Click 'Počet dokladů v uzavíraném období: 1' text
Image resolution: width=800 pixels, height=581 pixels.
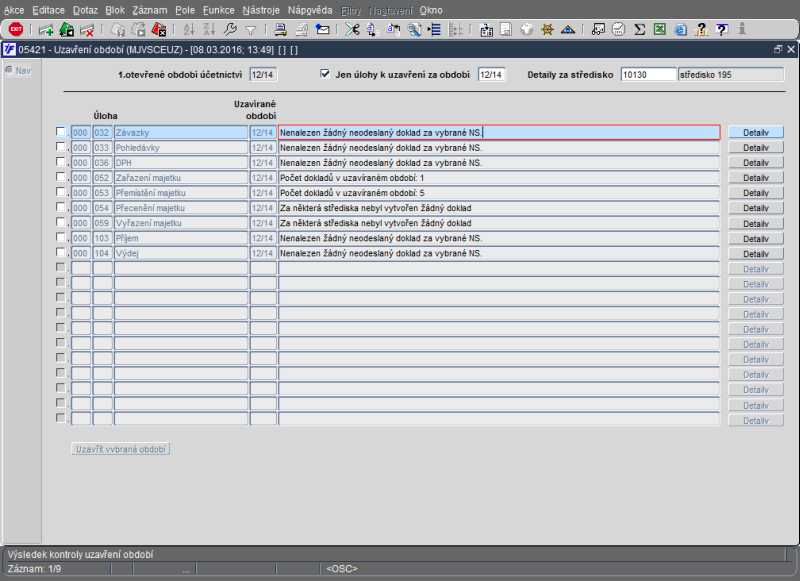coord(352,178)
